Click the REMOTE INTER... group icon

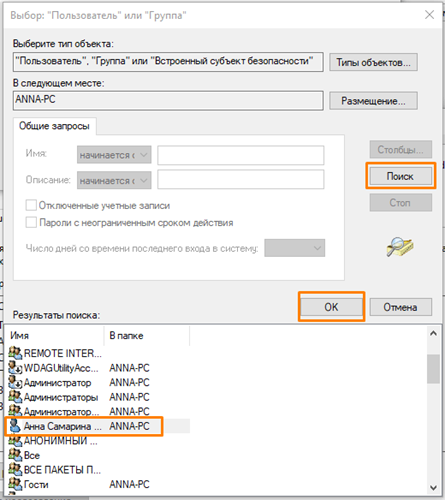coord(15,353)
